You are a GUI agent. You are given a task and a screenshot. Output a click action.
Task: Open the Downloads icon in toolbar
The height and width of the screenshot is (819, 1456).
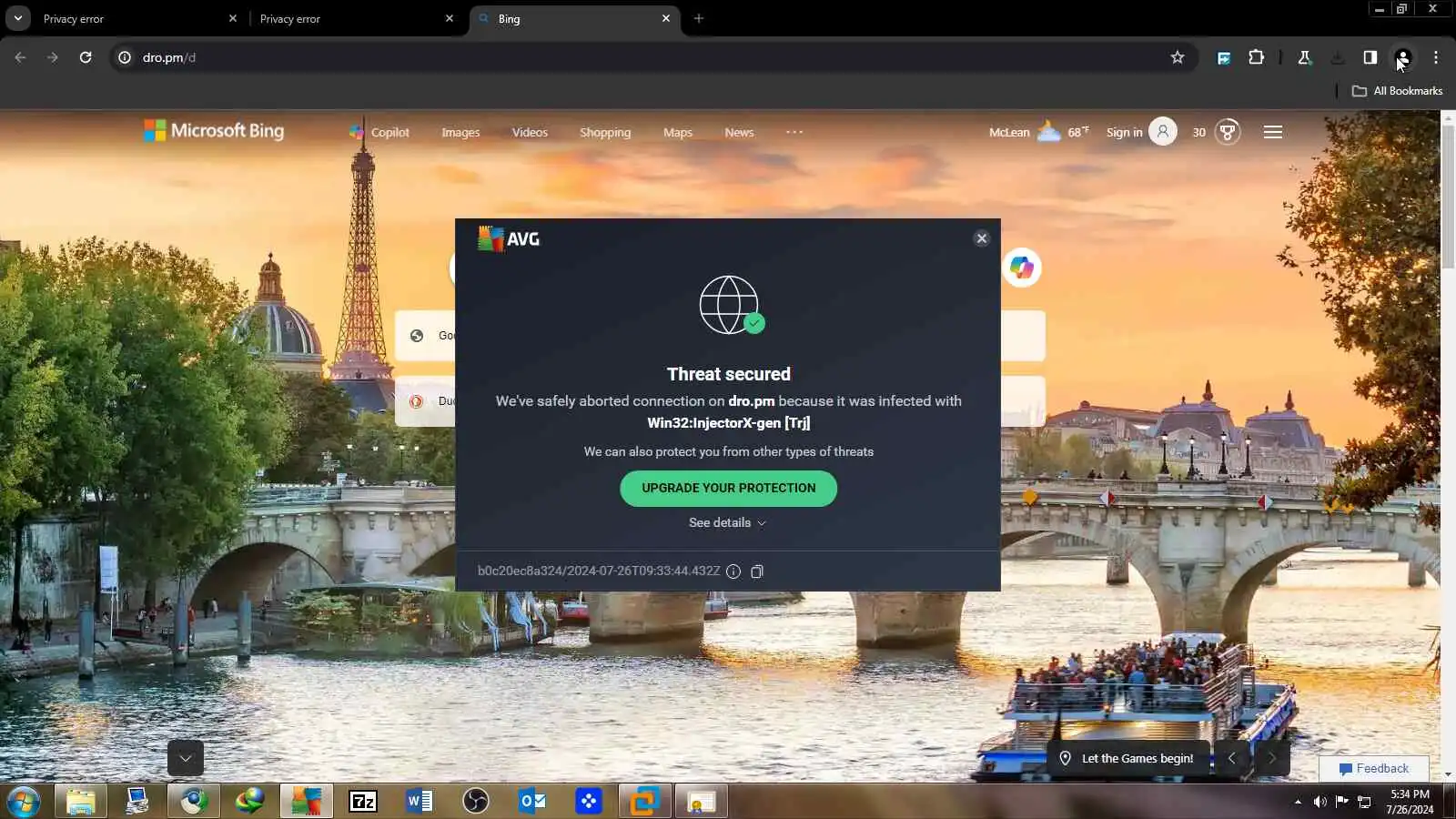(1337, 57)
